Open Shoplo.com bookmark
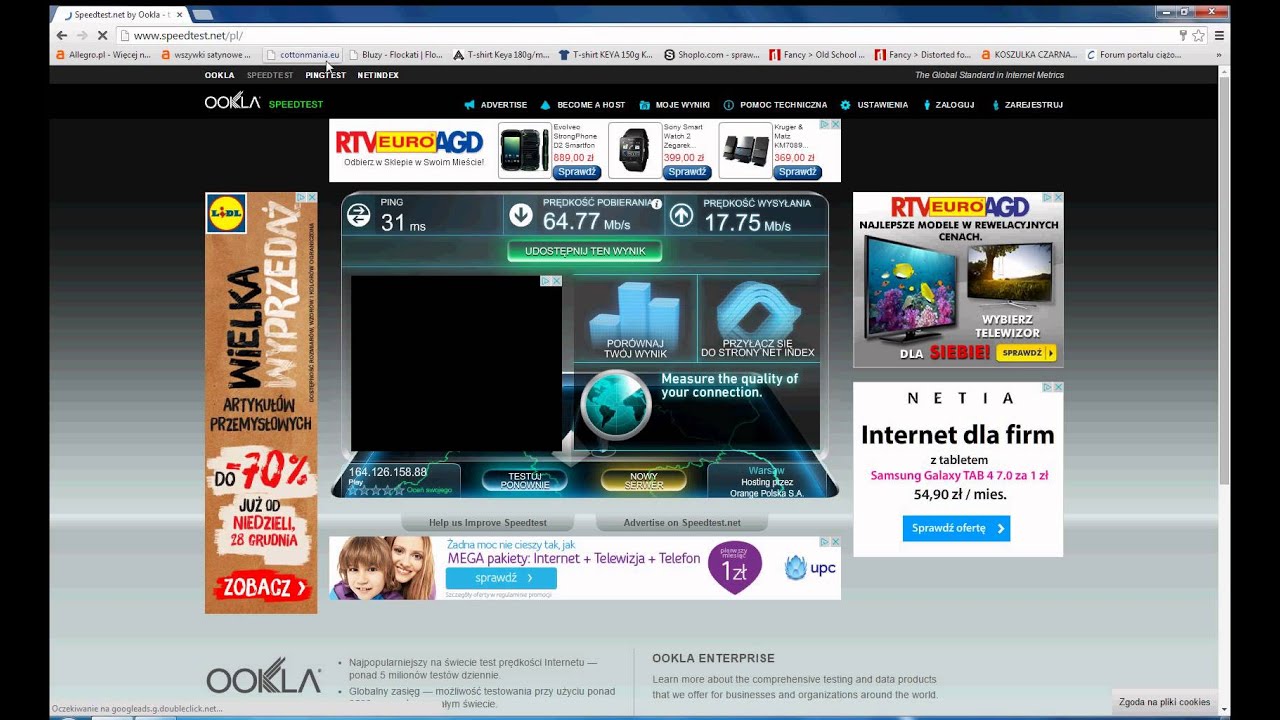The height and width of the screenshot is (720, 1280). click(x=711, y=55)
